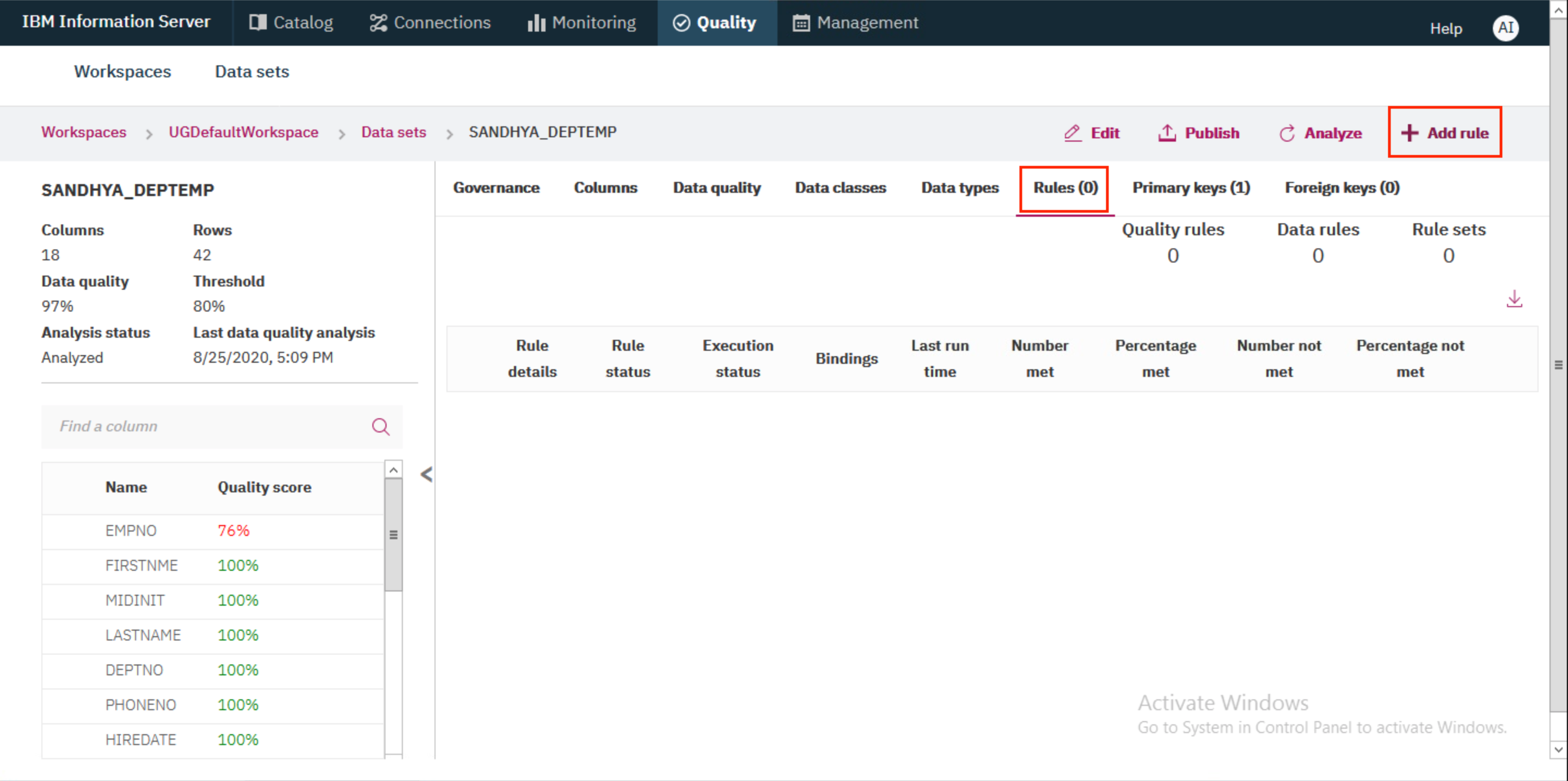Click the Last run time header
Image resolution: width=1568 pixels, height=781 pixels.
(939, 358)
